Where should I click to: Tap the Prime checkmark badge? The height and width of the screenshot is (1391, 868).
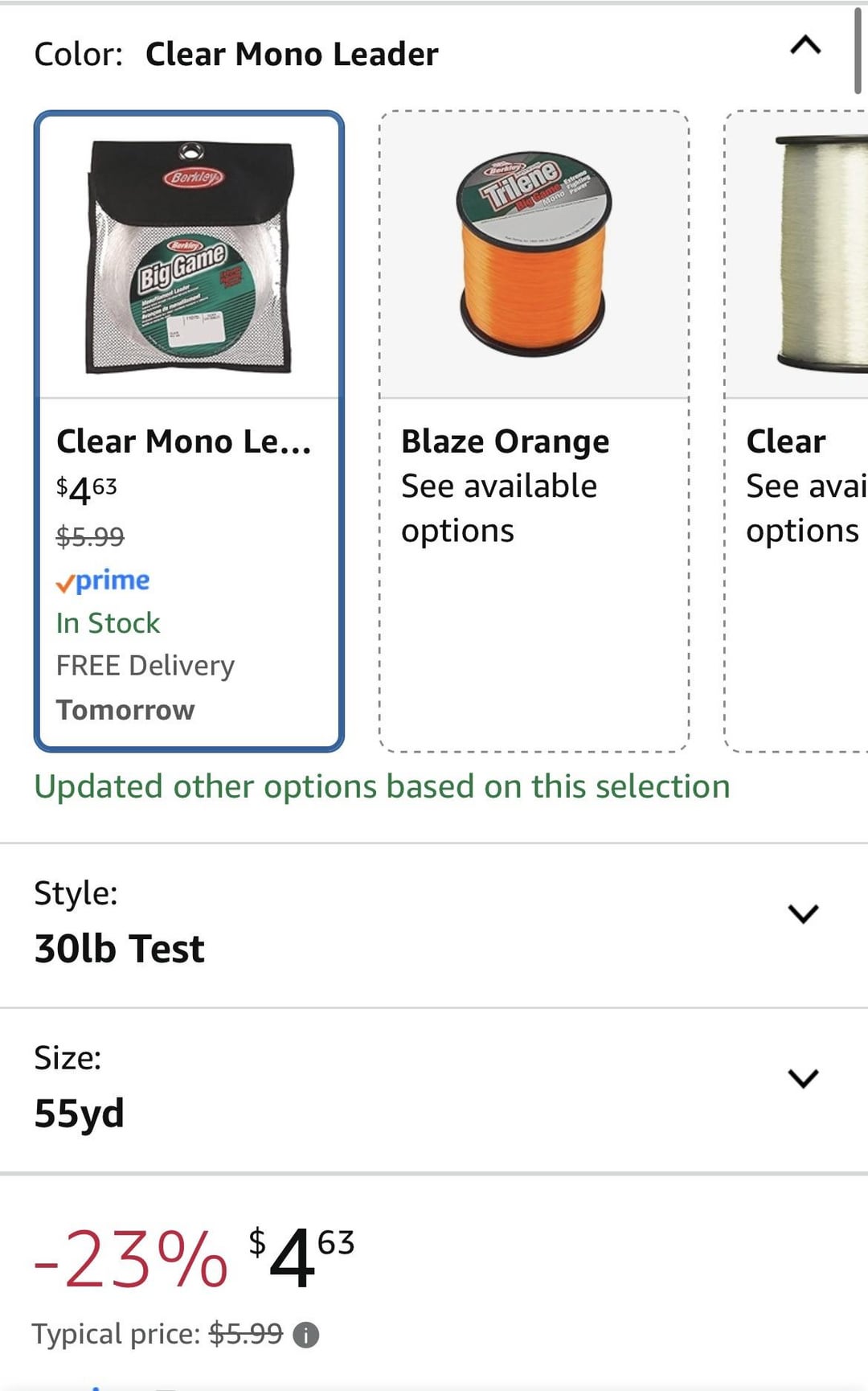(x=103, y=581)
